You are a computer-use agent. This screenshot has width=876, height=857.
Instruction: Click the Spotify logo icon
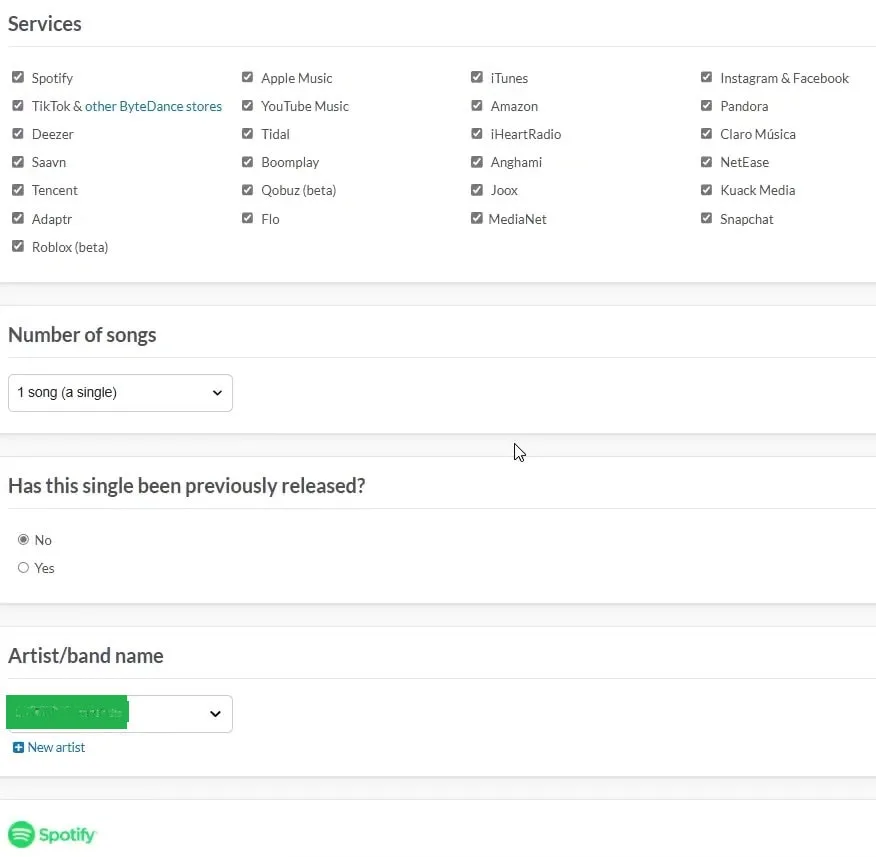(22, 835)
